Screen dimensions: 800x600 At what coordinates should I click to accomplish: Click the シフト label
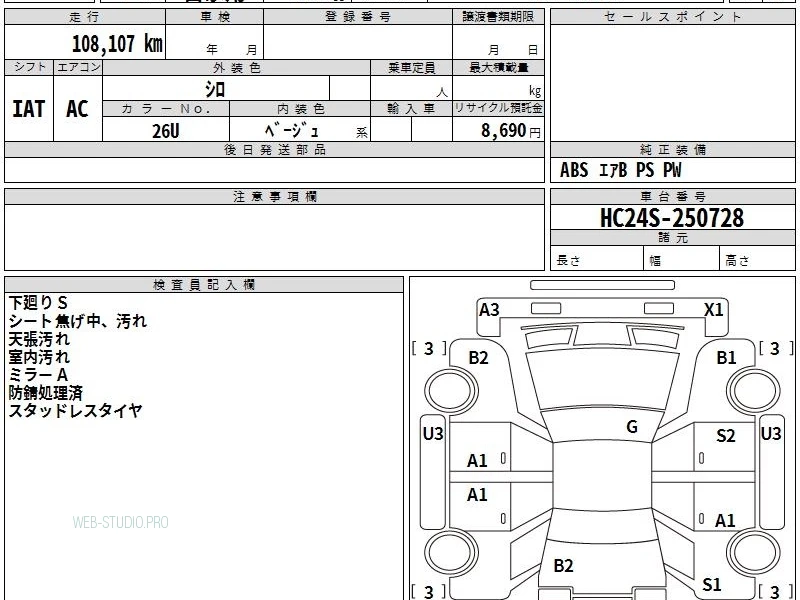point(29,67)
